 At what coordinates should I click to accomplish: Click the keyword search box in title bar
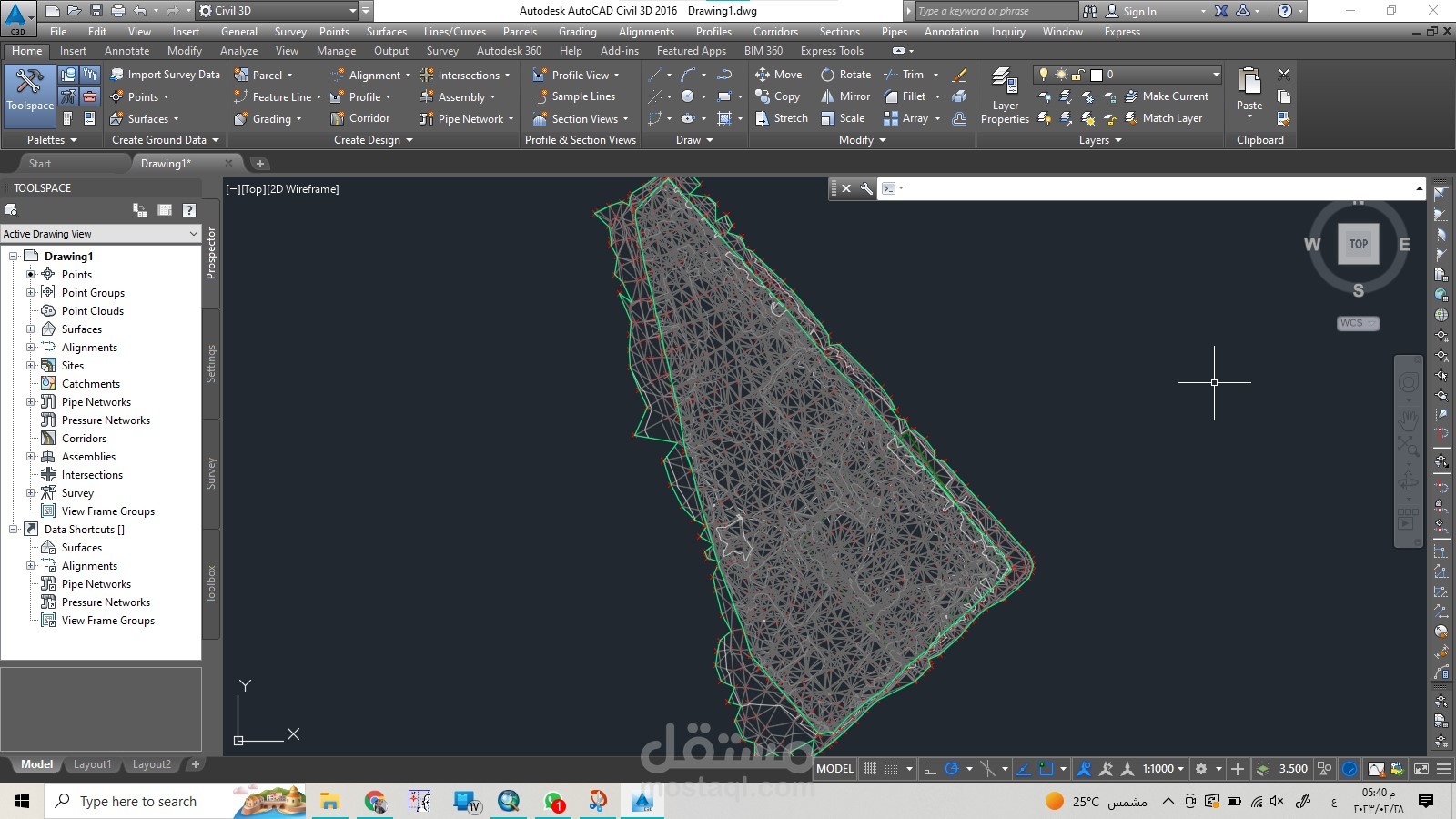(996, 11)
